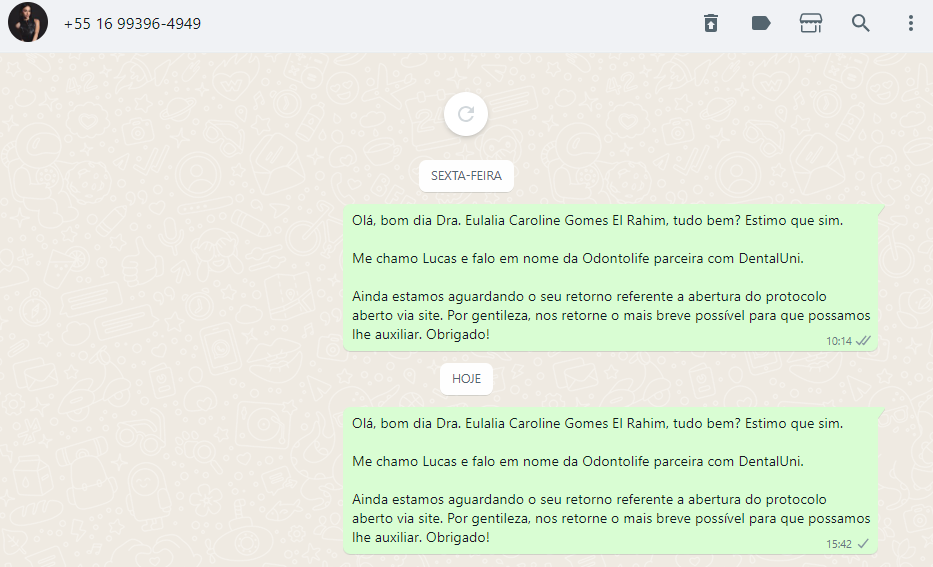
Task: Click the SEXTA-FEIRA date badge
Action: point(466,176)
